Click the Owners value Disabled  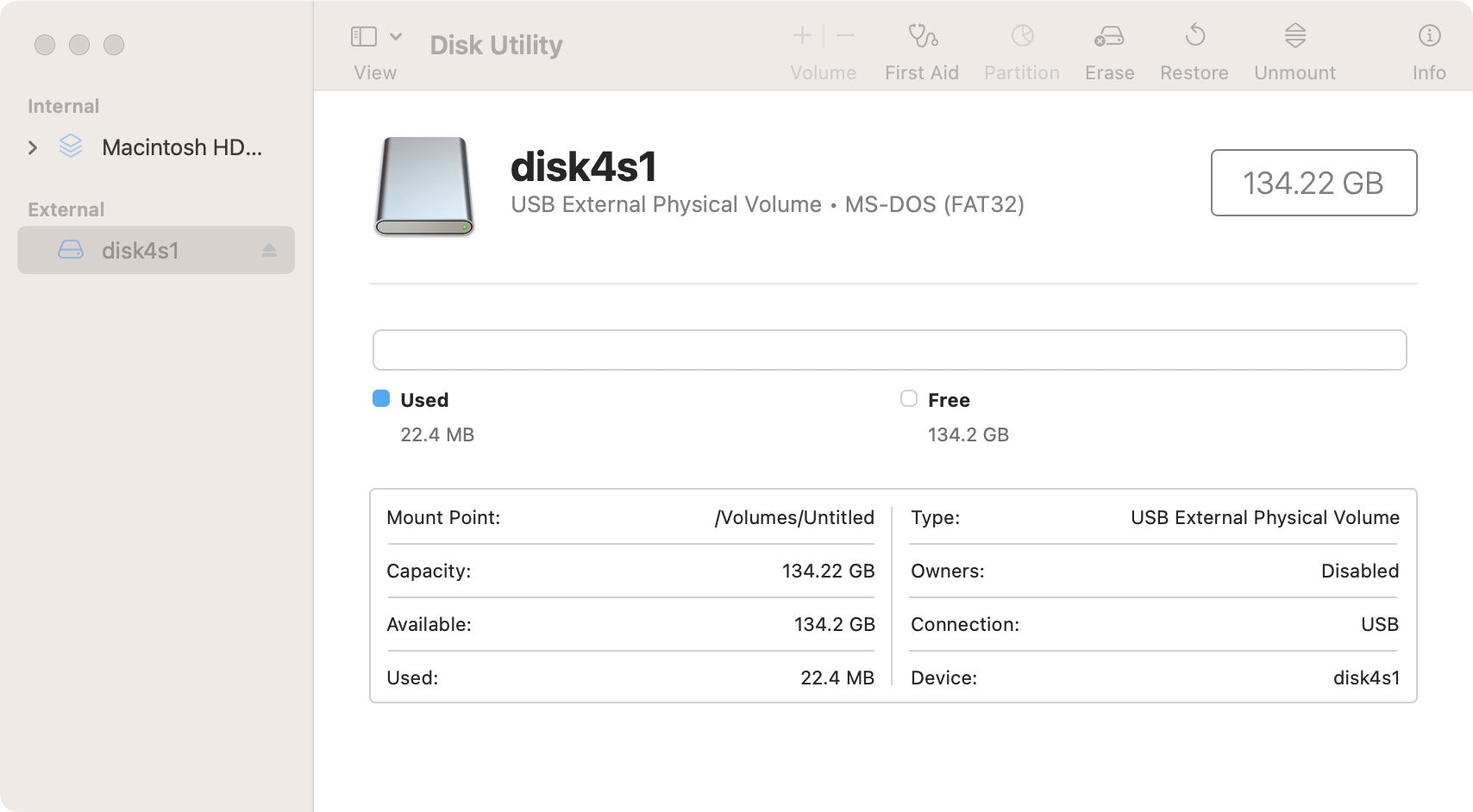tap(1360, 571)
